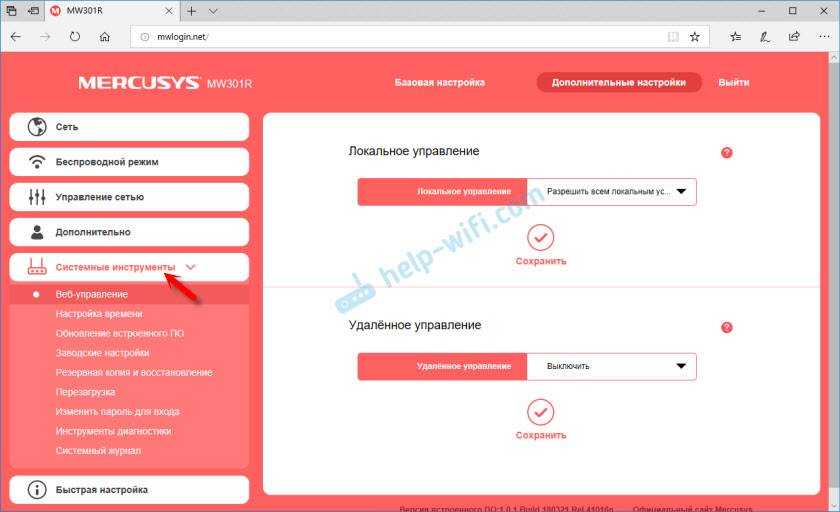Click the MERCUSYS logo
The image size is (840, 512).
coord(139,82)
